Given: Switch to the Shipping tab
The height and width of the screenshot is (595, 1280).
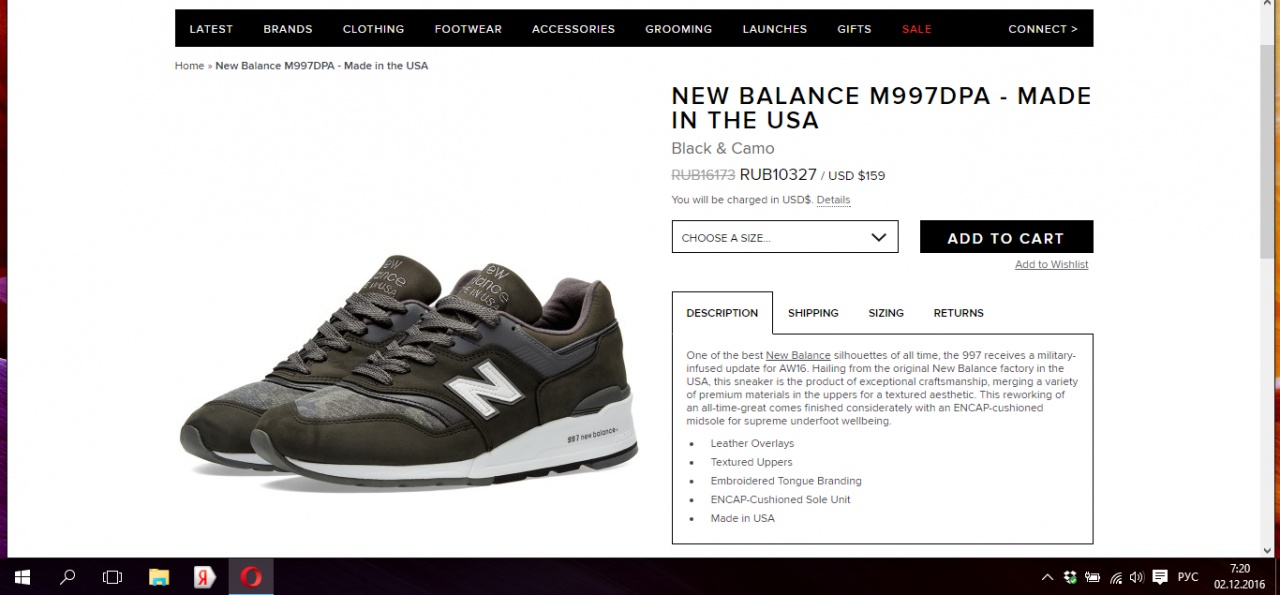Looking at the screenshot, I should pyautogui.click(x=813, y=313).
